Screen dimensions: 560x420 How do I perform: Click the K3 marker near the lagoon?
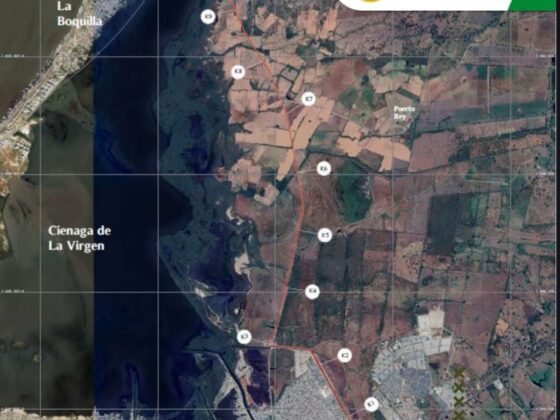244,337
